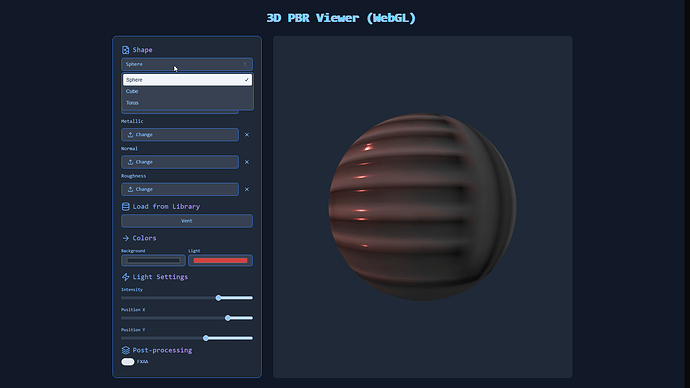Click the 'Post-processing' heading
This screenshot has height=388, width=690.
coord(162,350)
